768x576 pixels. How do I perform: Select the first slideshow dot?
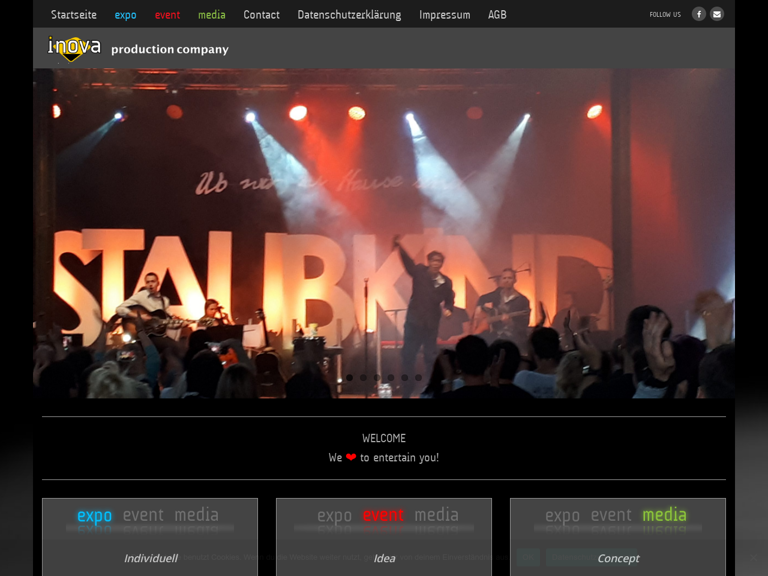(x=349, y=378)
